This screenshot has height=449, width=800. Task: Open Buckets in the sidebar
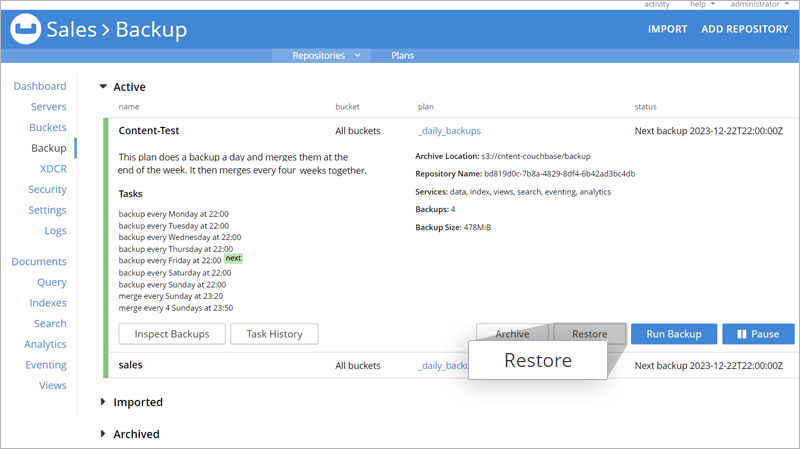(47, 127)
